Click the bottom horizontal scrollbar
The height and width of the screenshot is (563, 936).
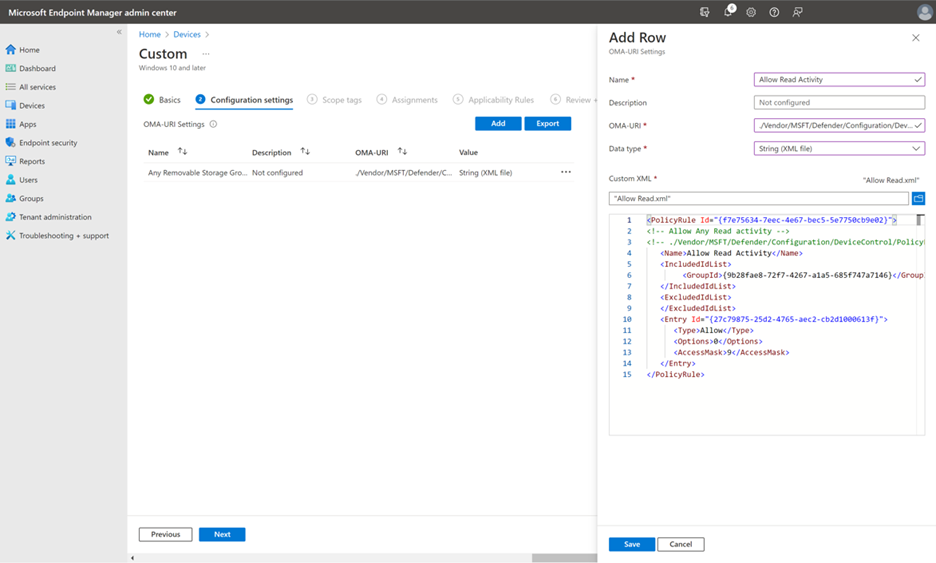pyautogui.click(x=564, y=558)
